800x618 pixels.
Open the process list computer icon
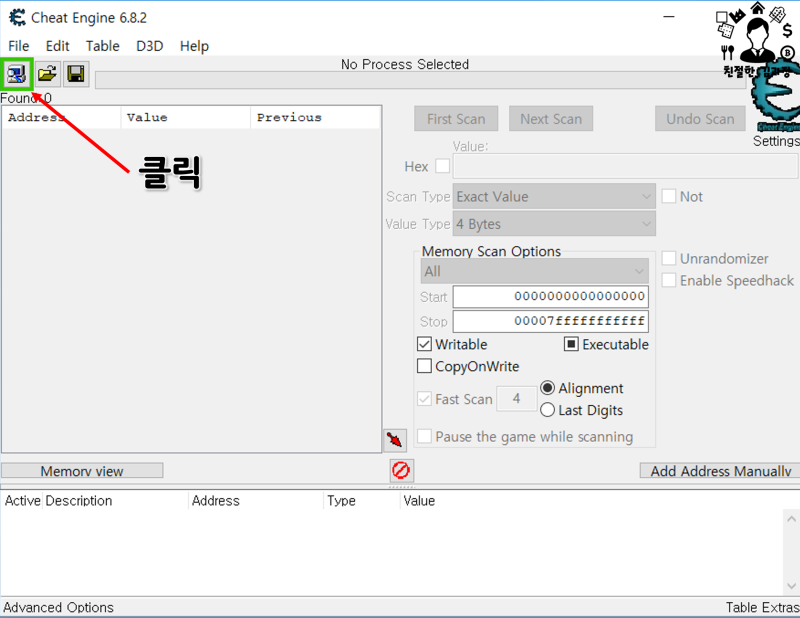(x=17, y=75)
